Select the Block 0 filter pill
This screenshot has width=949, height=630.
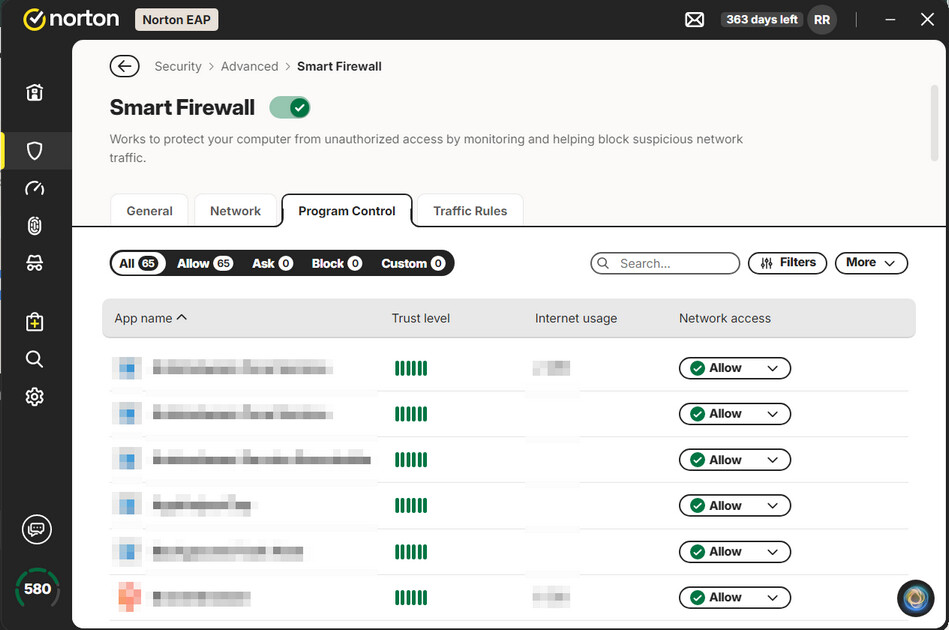[337, 263]
